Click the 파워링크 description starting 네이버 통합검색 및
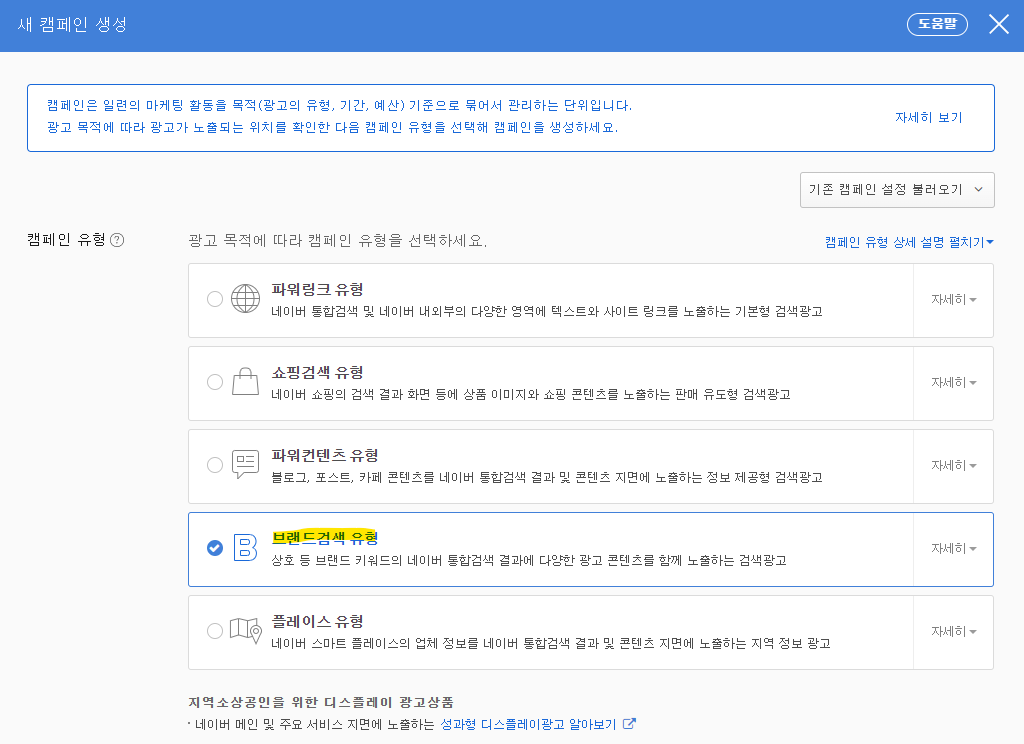The image size is (1024, 744). point(547,312)
